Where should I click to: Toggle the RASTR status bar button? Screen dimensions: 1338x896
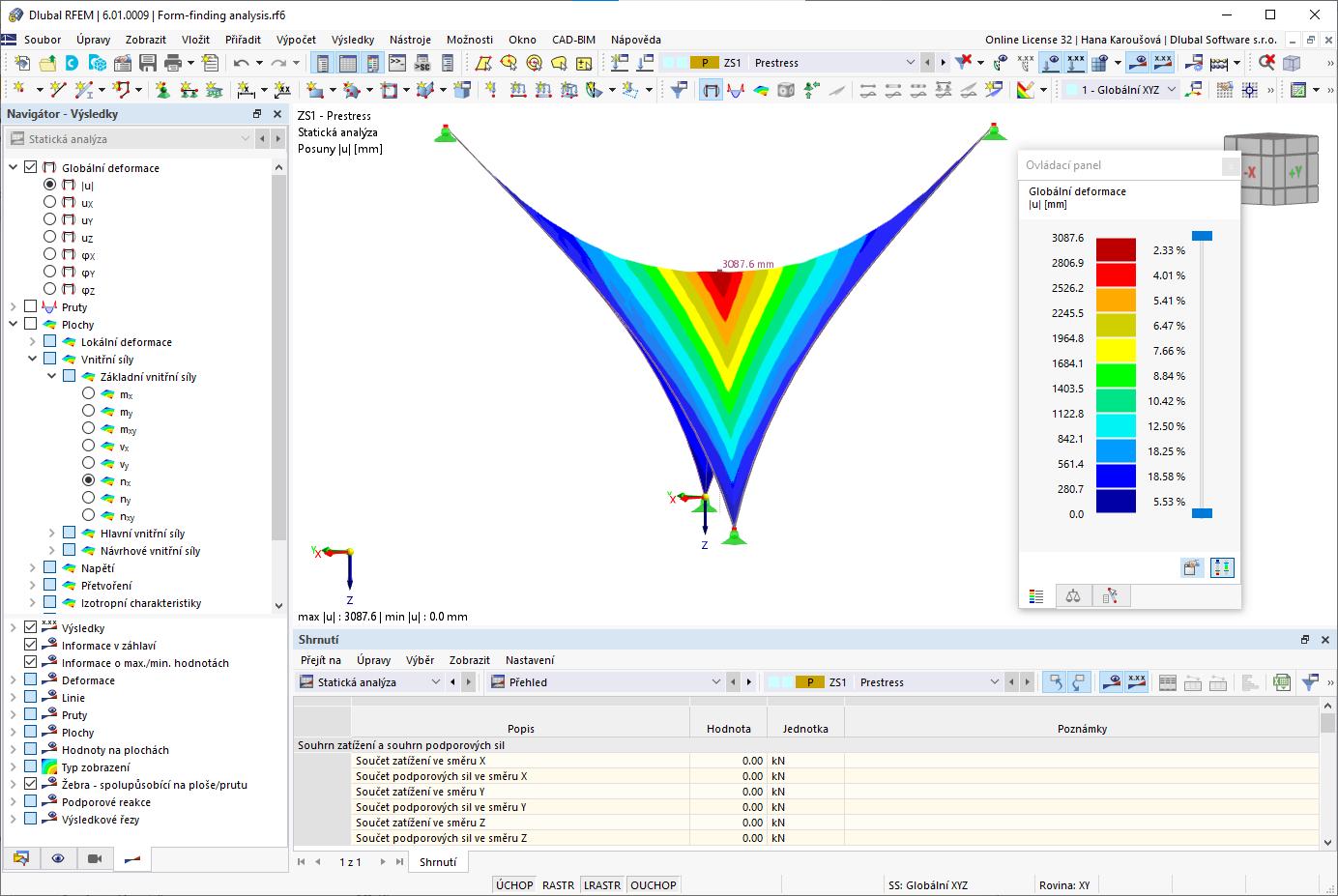558,885
